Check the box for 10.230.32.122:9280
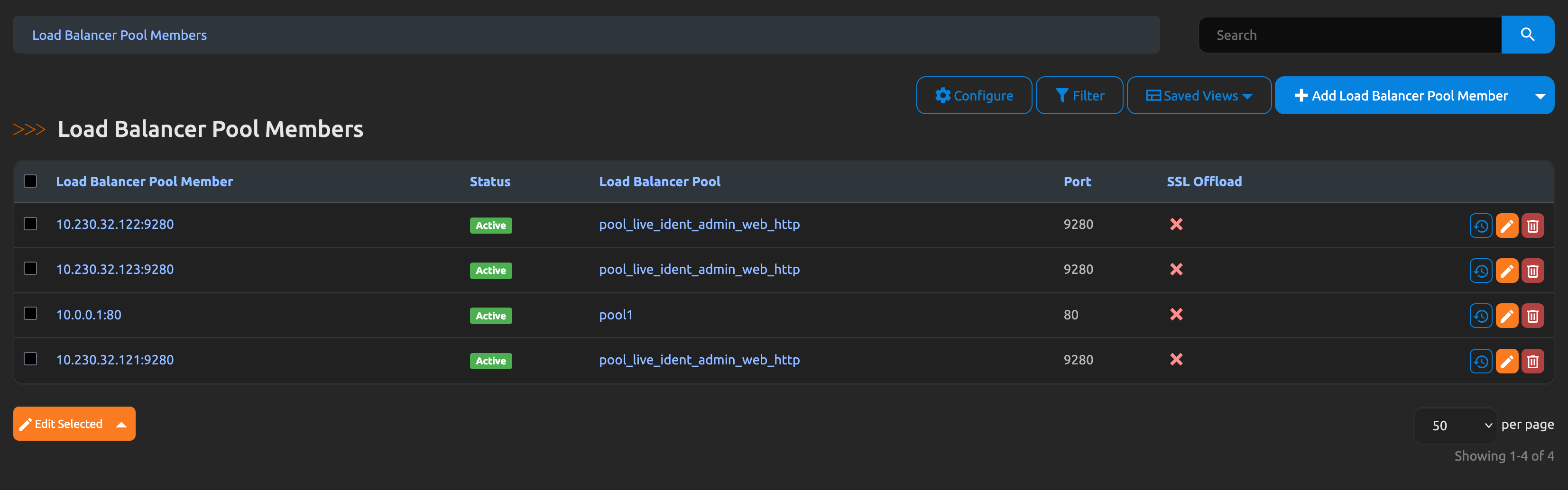The width and height of the screenshot is (1568, 490). 30,224
